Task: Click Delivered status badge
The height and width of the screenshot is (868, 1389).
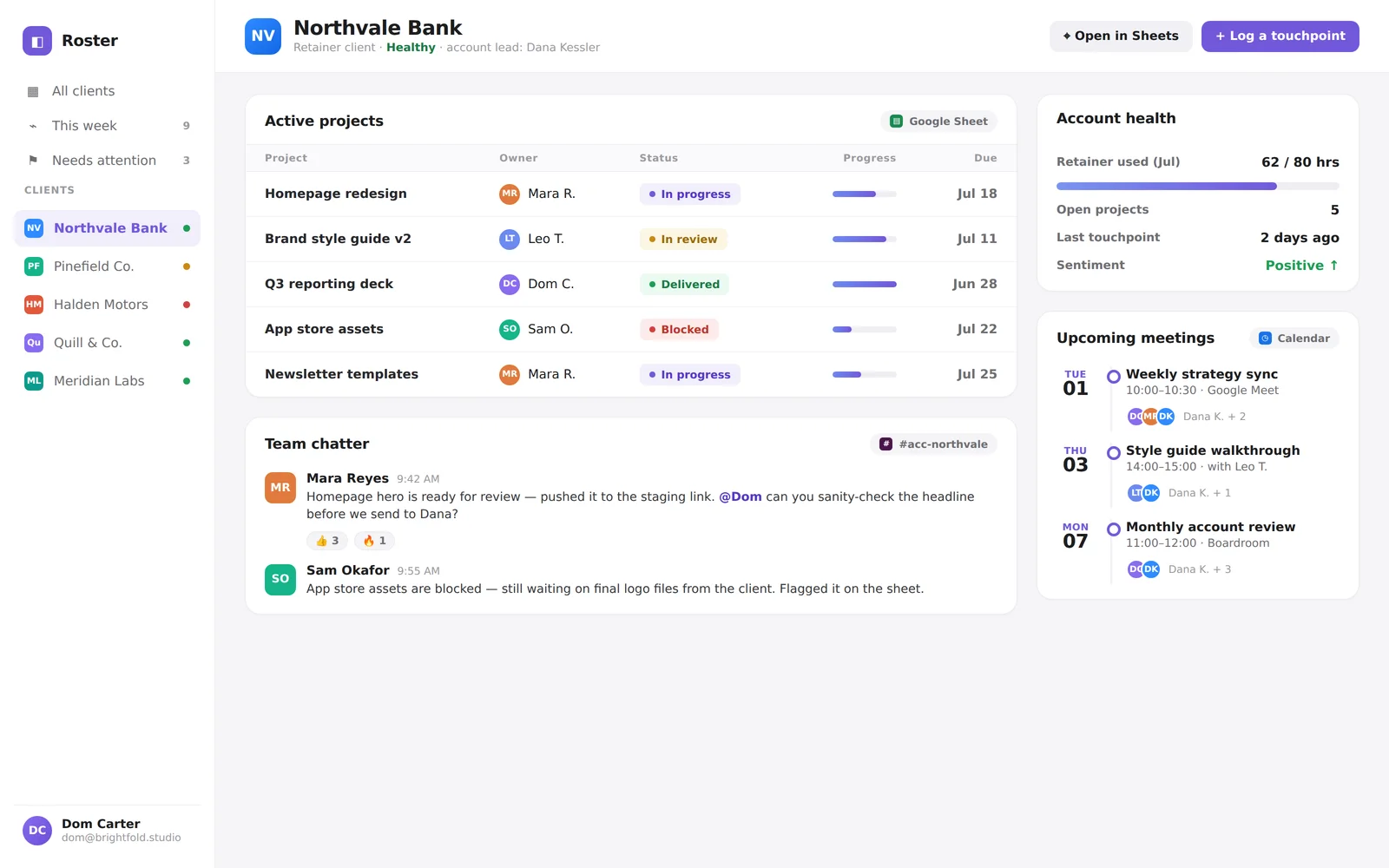Action: click(x=684, y=285)
